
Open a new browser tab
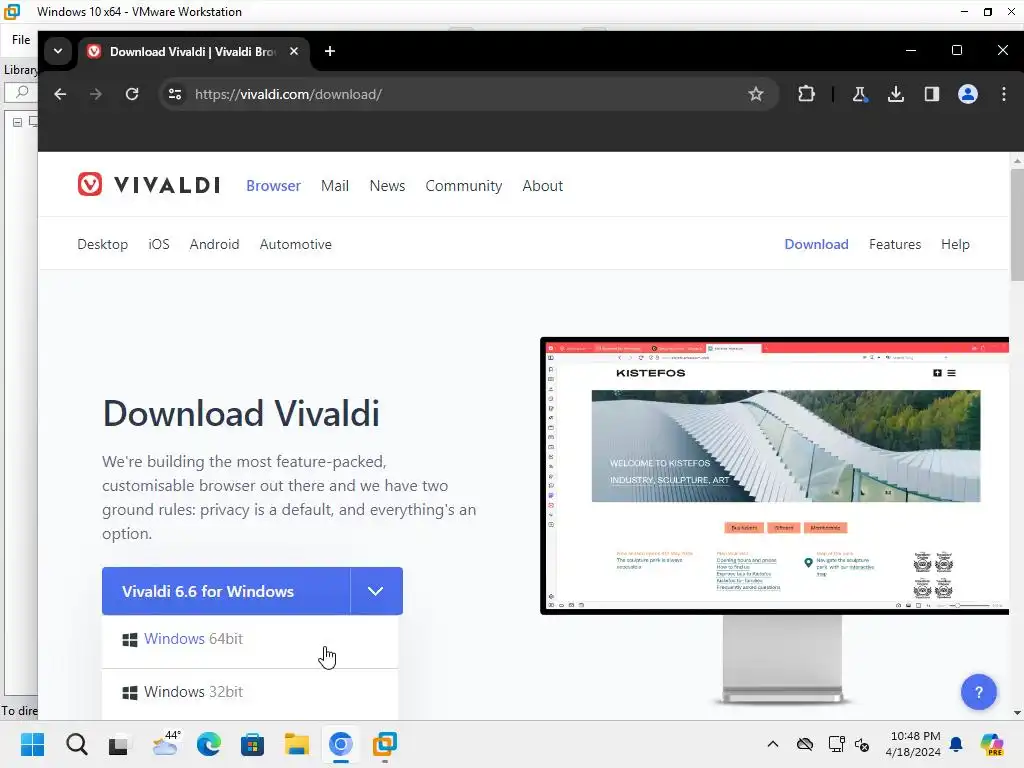click(x=330, y=51)
